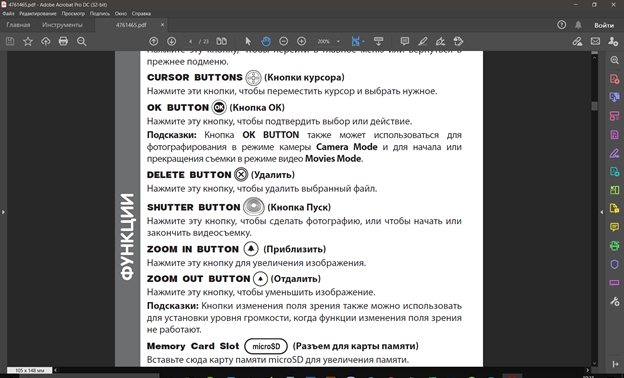Click the page display mode icon after the page count

(x=222, y=41)
